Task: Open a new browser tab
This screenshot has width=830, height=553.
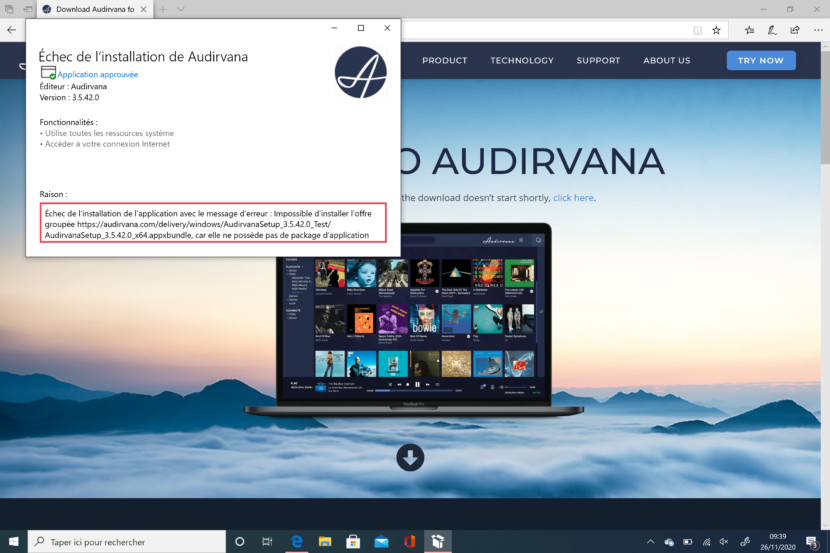Action: point(163,9)
